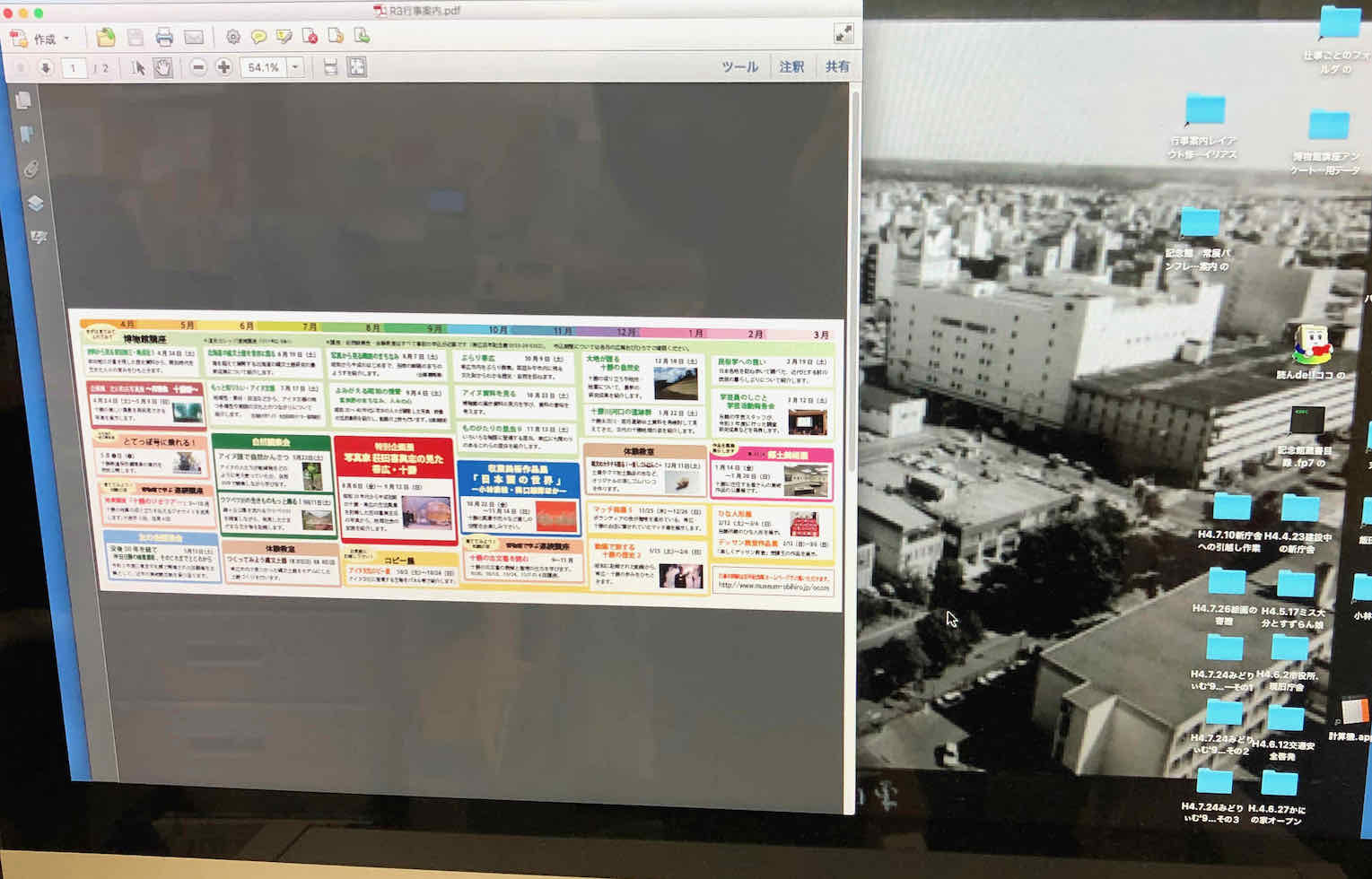Add a sticky note comment icon
This screenshot has width=1372, height=879.
pyautogui.click(x=258, y=37)
